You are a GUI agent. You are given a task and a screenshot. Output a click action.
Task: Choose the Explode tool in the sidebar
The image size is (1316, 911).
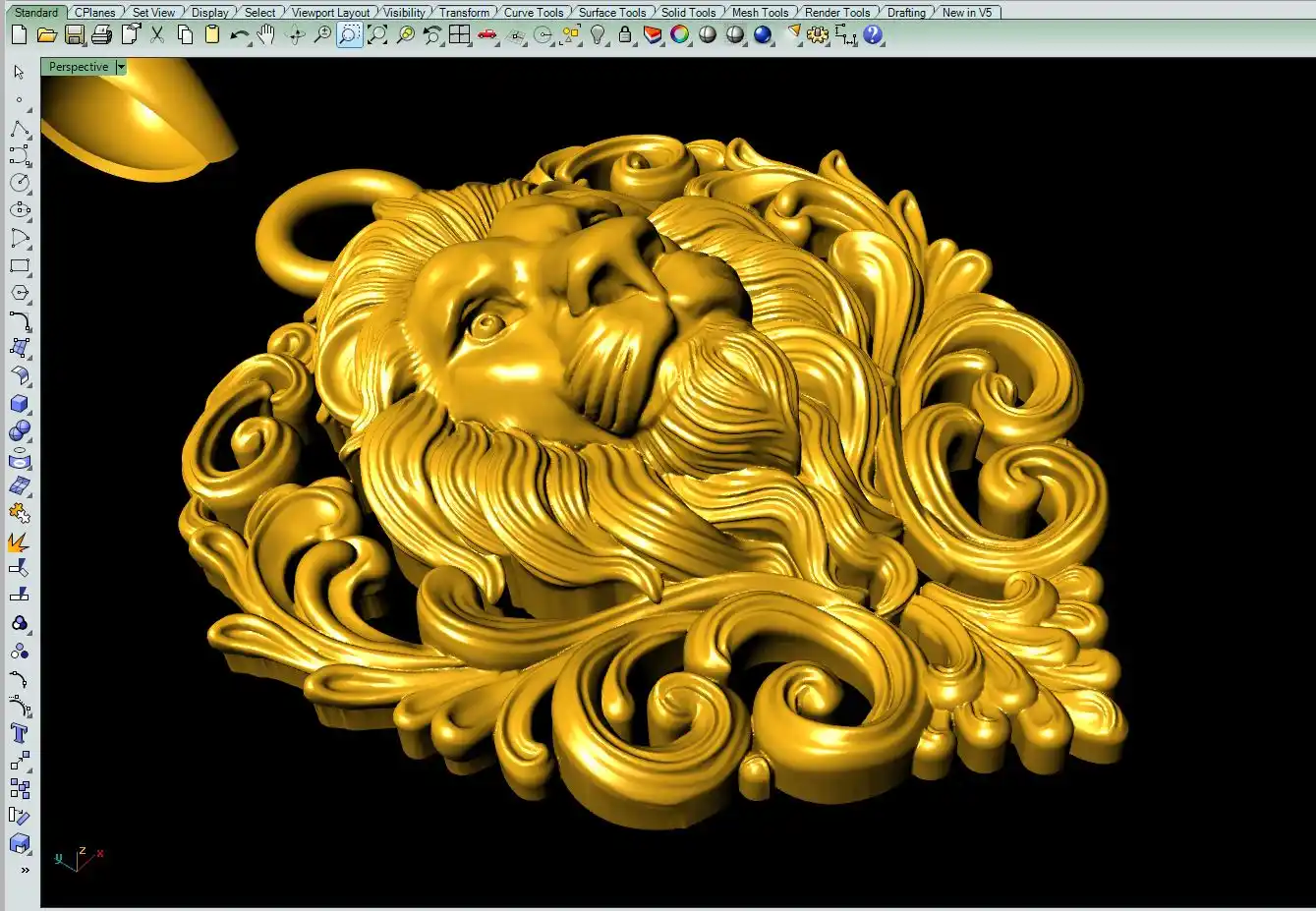click(x=19, y=541)
